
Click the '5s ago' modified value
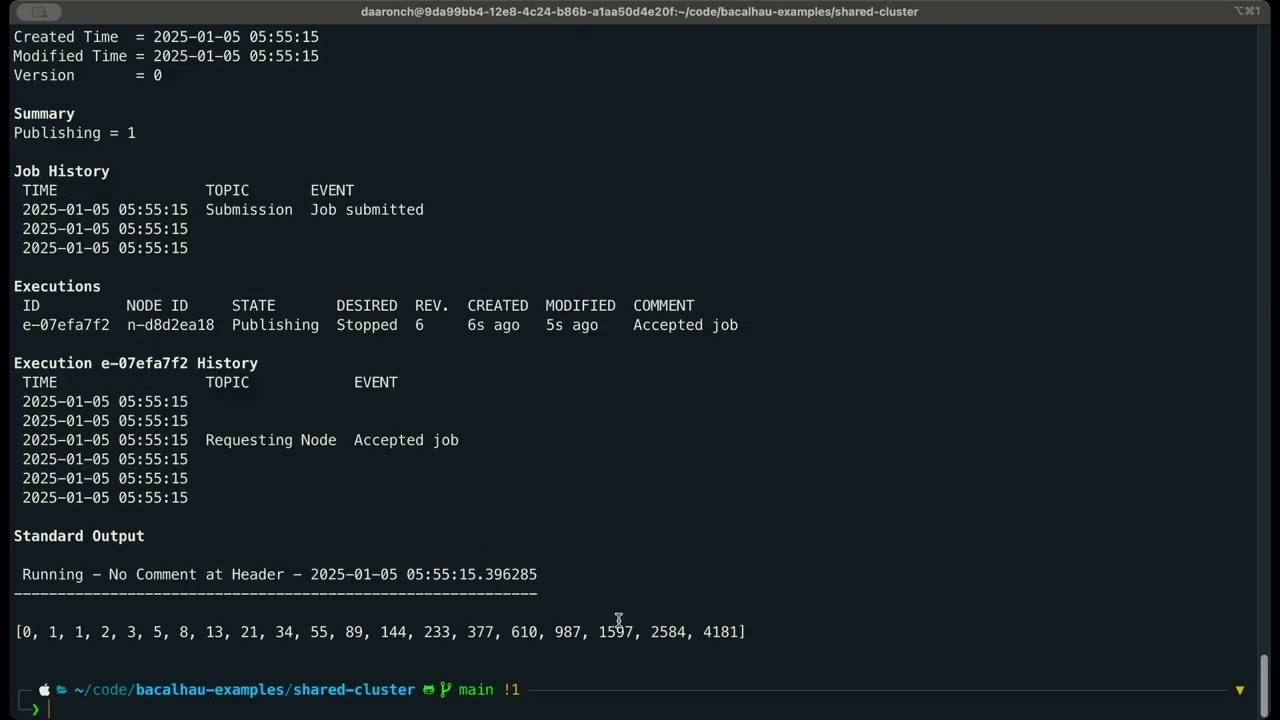(x=572, y=325)
